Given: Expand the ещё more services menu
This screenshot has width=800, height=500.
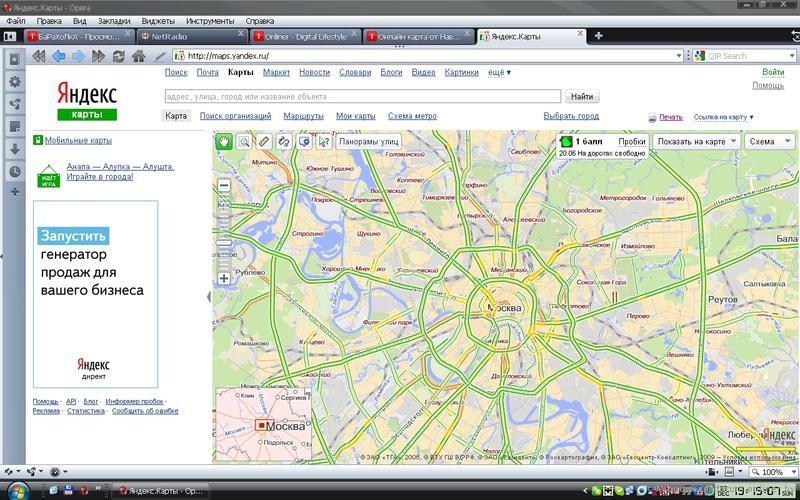Looking at the screenshot, I should 499,72.
